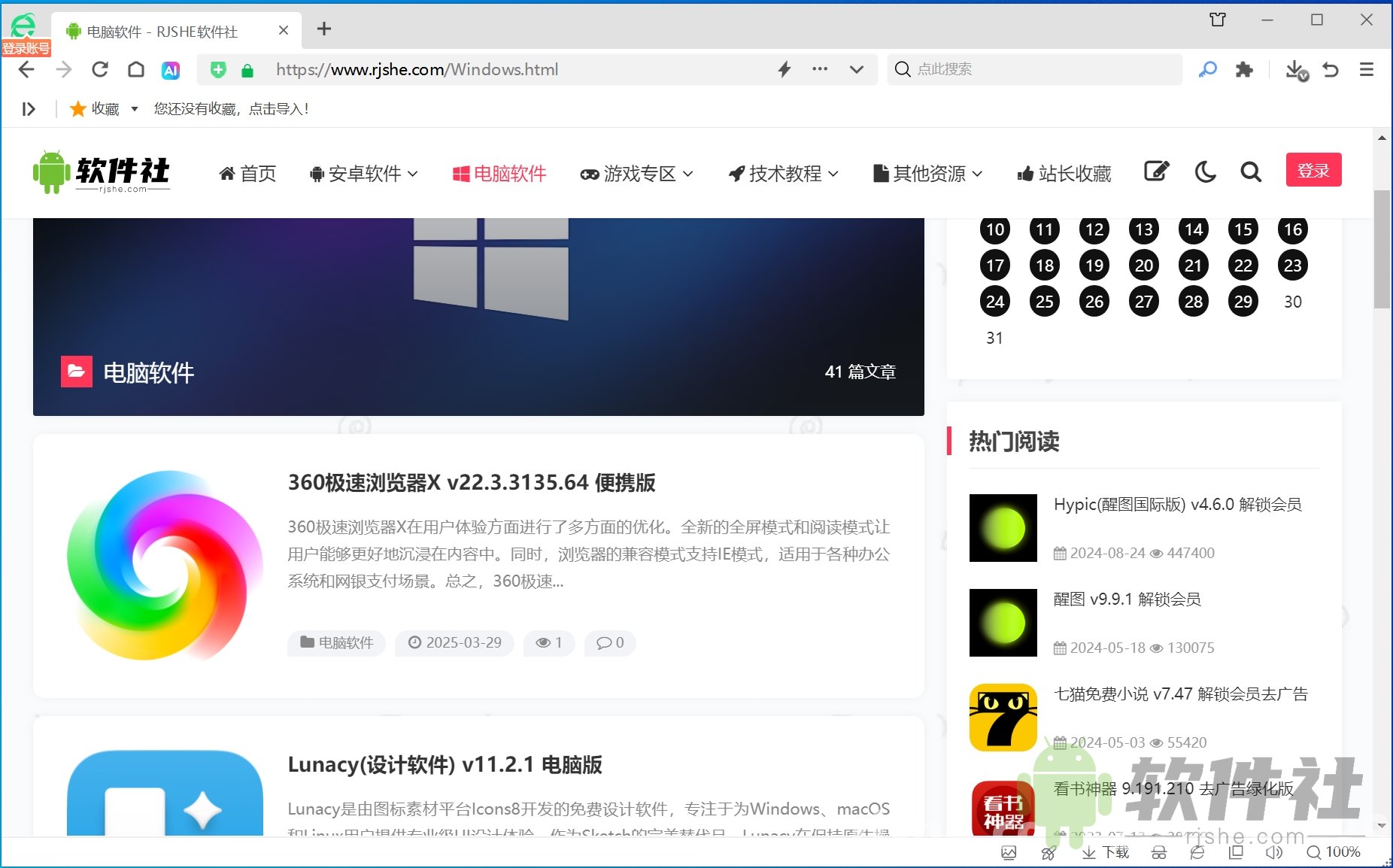Select calendar day 29
Screen dimensions: 1393x868
1243,301
